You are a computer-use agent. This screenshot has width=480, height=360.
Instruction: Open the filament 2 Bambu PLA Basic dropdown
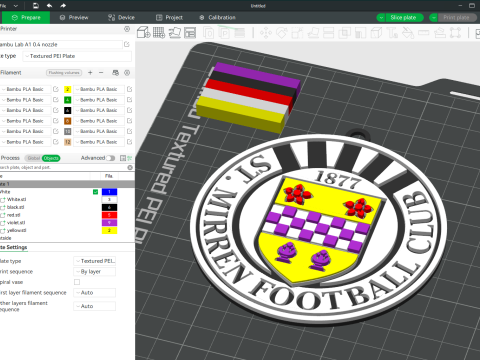coord(99,89)
